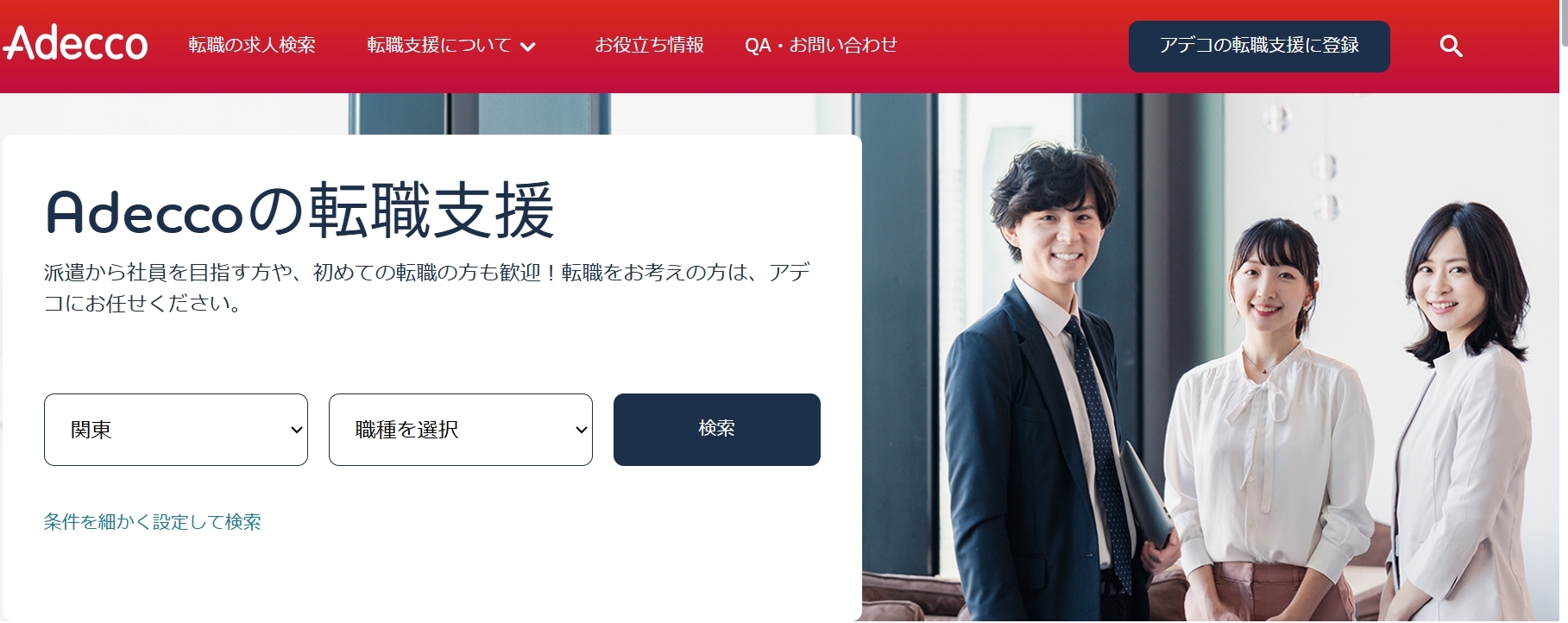
Task: Open the 転職の求人検索 menu item
Action: (x=252, y=45)
